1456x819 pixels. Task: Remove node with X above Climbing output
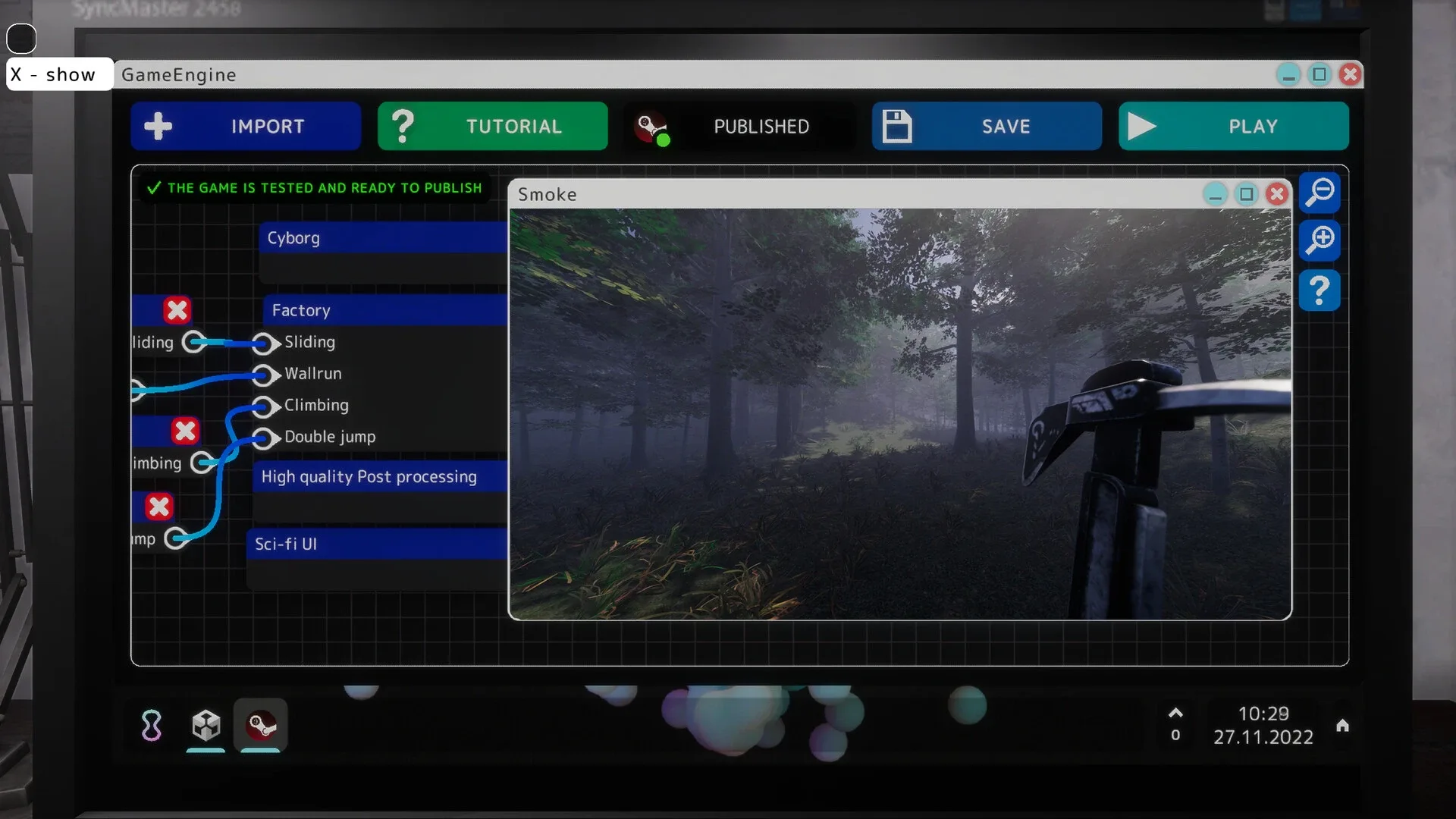185,431
